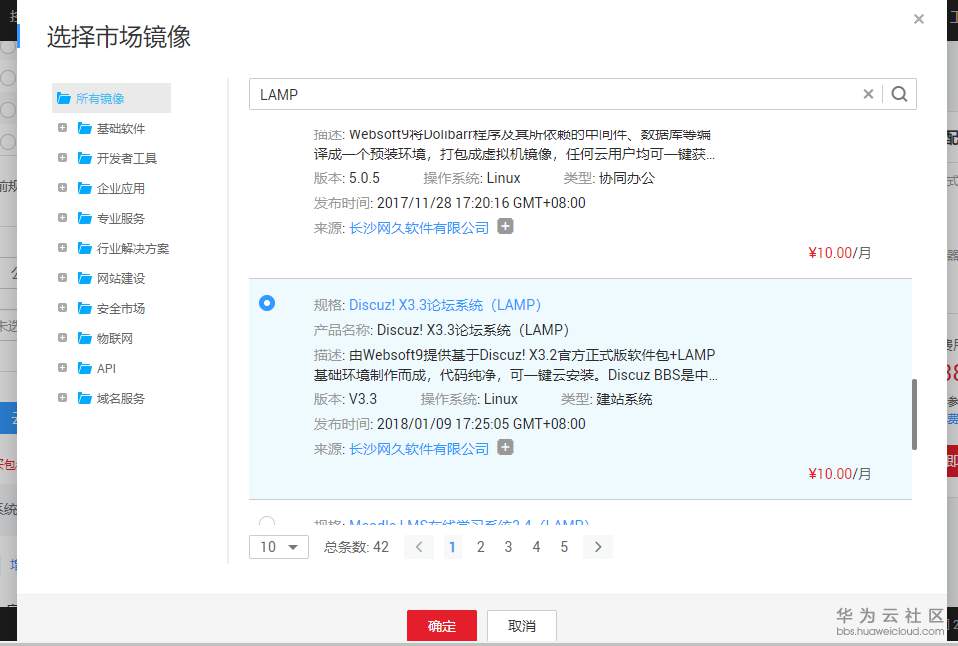Click the 物联网 folder icon
958x646 pixels.
tap(84, 338)
